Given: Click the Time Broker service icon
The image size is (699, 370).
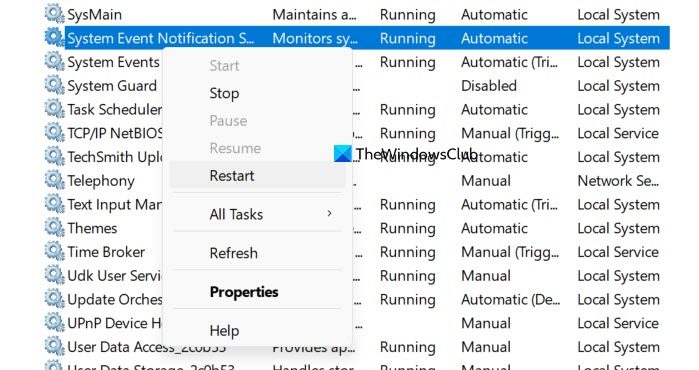Looking at the screenshot, I should pos(54,251).
